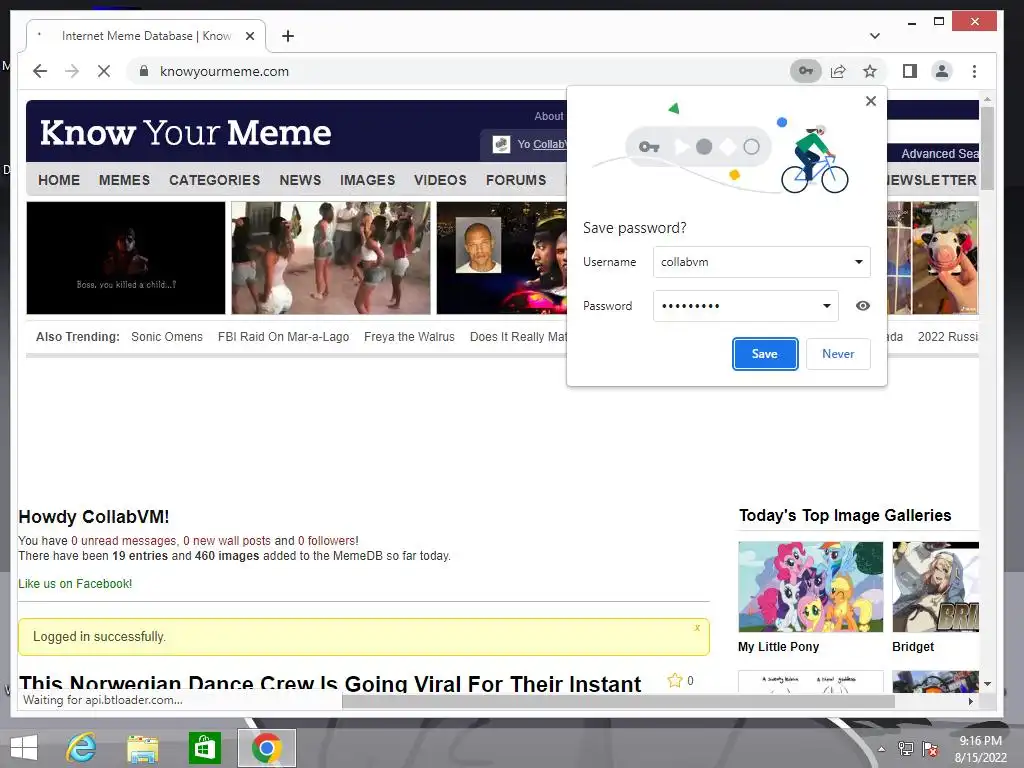The height and width of the screenshot is (768, 1024).
Task: Open the Chrome three-dot menu
Action: click(x=974, y=71)
